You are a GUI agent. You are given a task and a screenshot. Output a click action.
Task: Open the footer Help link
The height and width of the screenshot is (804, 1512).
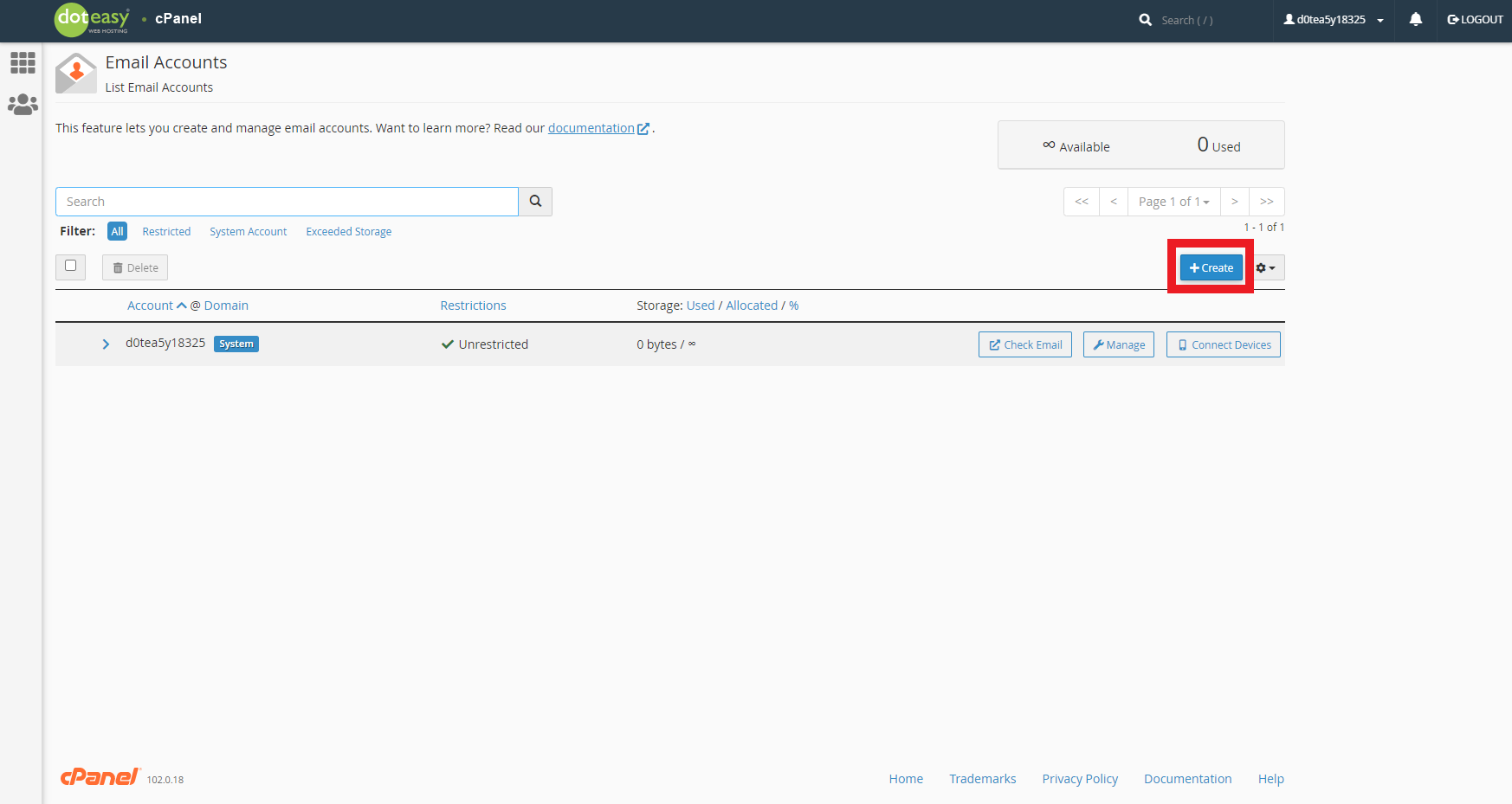pos(1271,779)
